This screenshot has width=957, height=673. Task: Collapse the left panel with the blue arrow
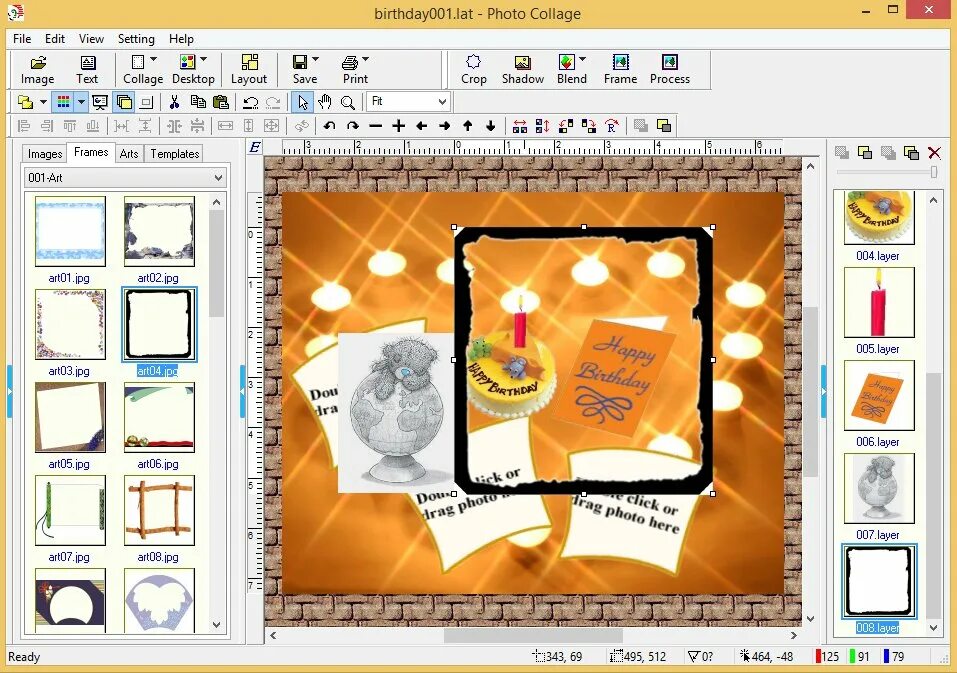click(x=242, y=391)
